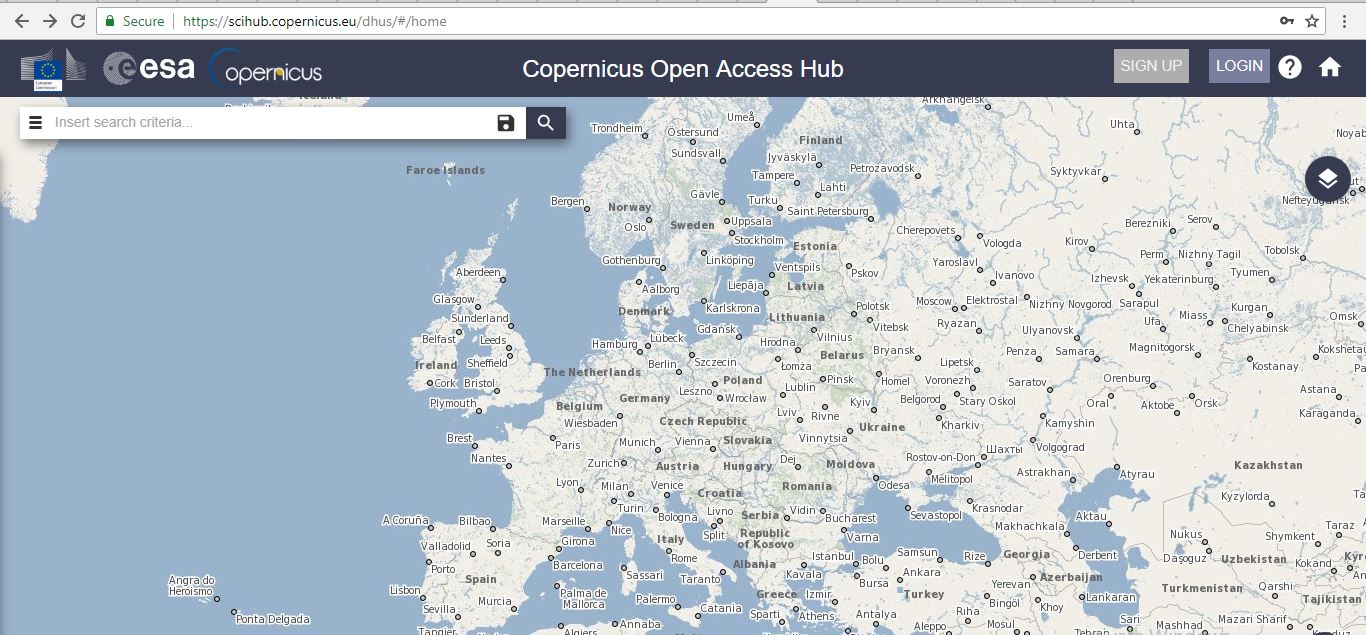This screenshot has width=1366, height=635.
Task: Click the browser forward arrow
Action: [x=50, y=21]
